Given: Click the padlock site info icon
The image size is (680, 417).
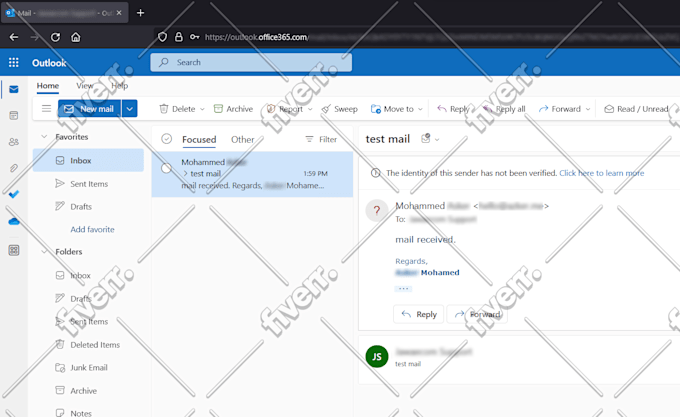Looking at the screenshot, I should click(x=179, y=37).
